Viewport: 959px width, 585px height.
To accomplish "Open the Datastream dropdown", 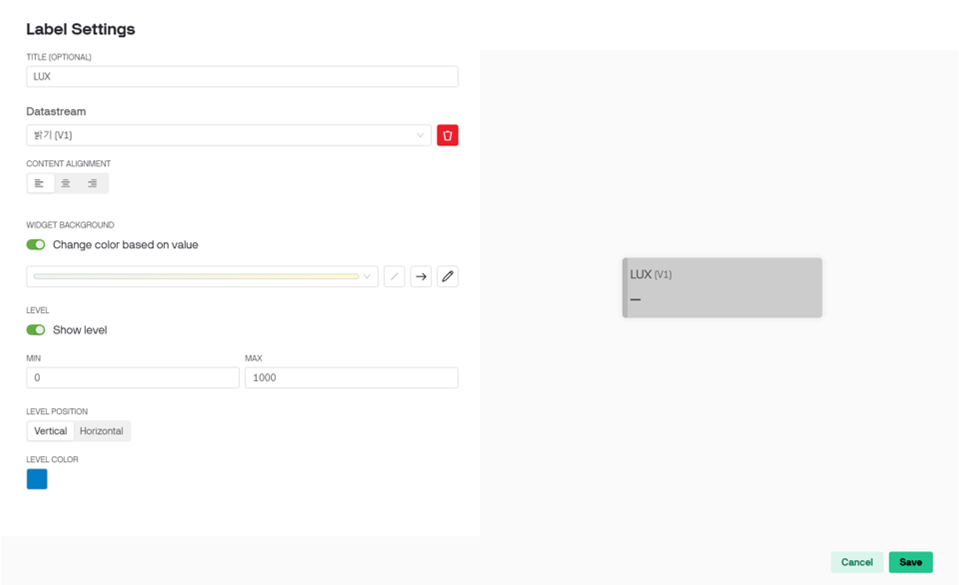I will click(x=229, y=135).
